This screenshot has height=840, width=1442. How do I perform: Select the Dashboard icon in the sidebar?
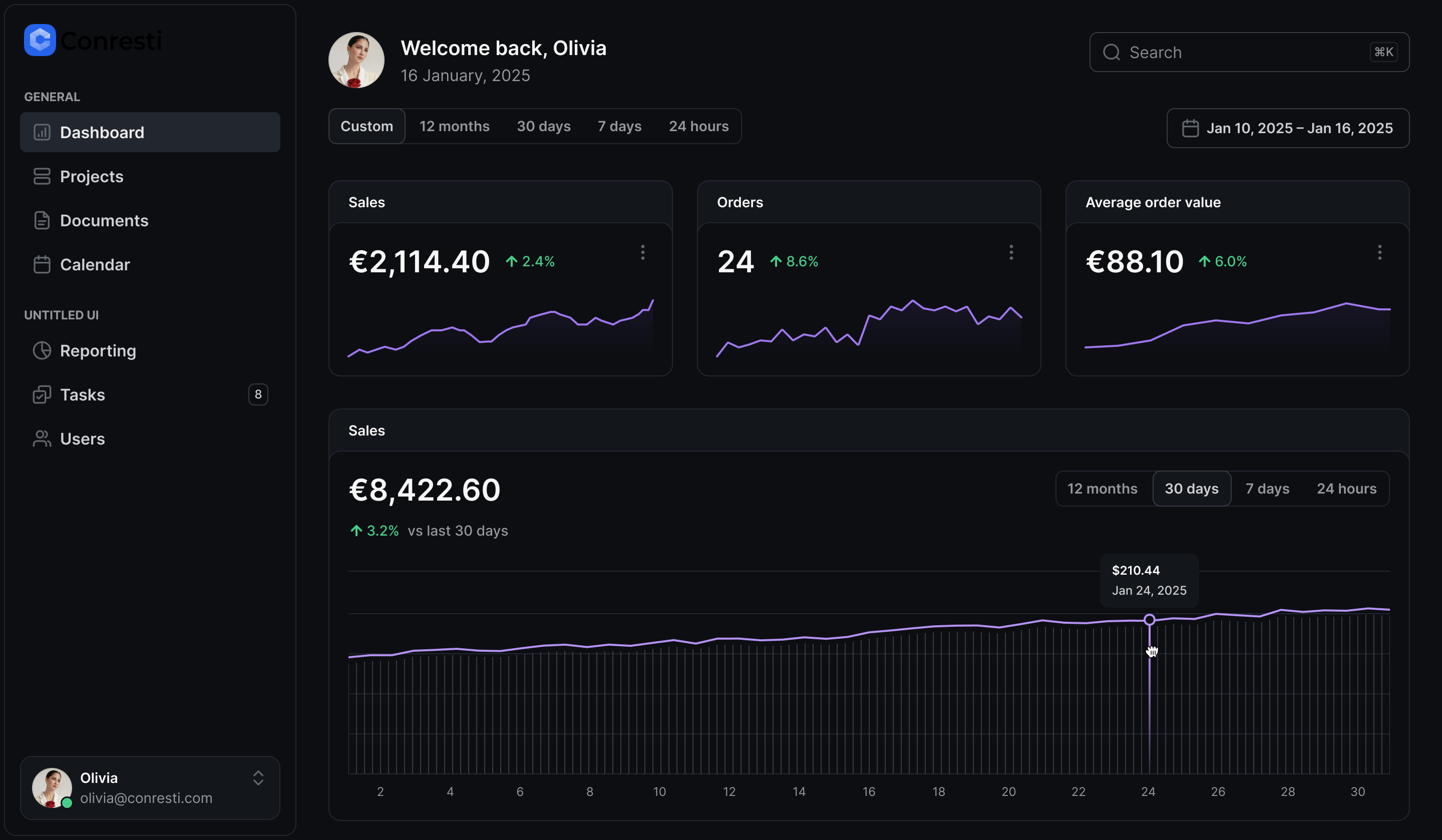click(x=42, y=132)
